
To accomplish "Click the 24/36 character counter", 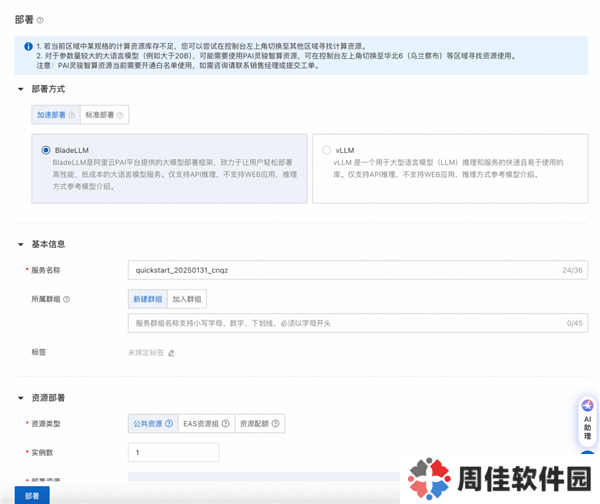I will (x=572, y=270).
